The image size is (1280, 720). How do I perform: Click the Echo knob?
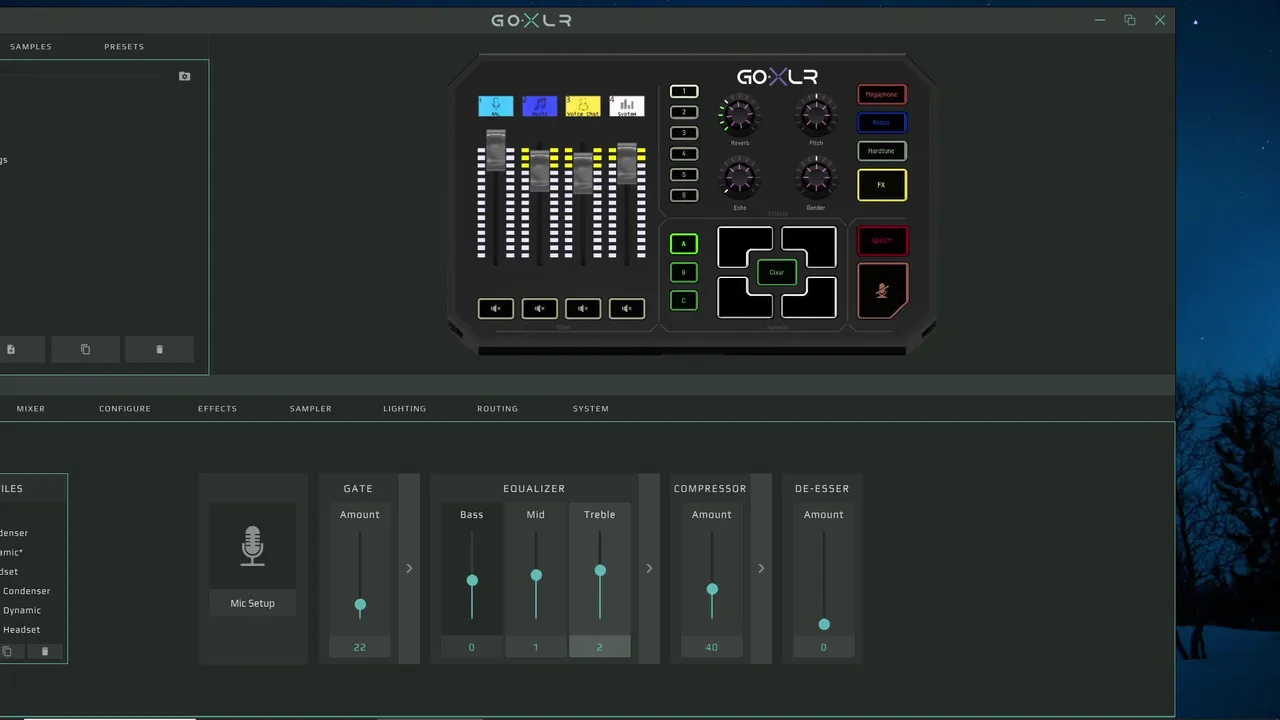pyautogui.click(x=739, y=180)
